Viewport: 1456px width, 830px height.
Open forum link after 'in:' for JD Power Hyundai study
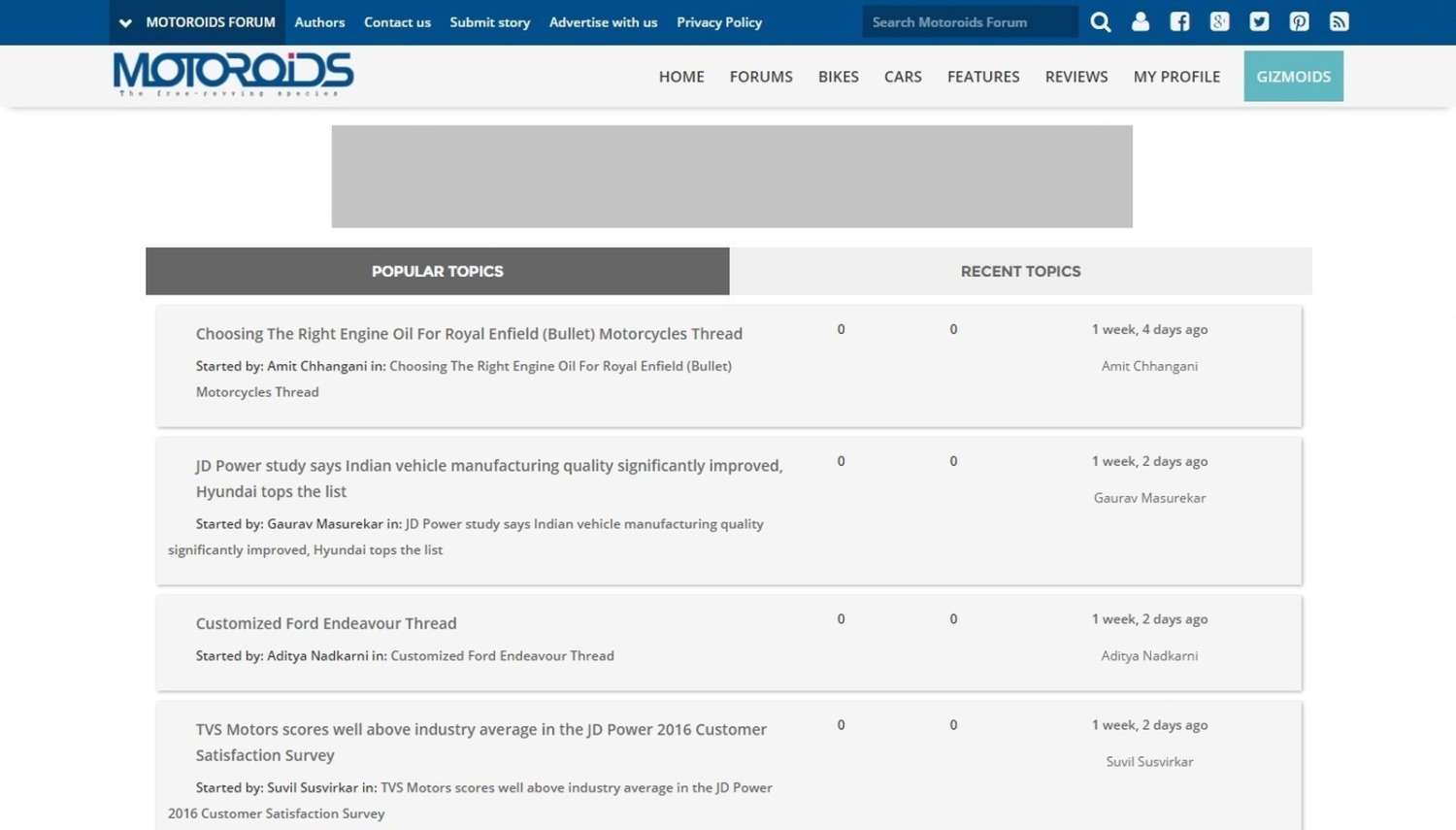[466, 536]
